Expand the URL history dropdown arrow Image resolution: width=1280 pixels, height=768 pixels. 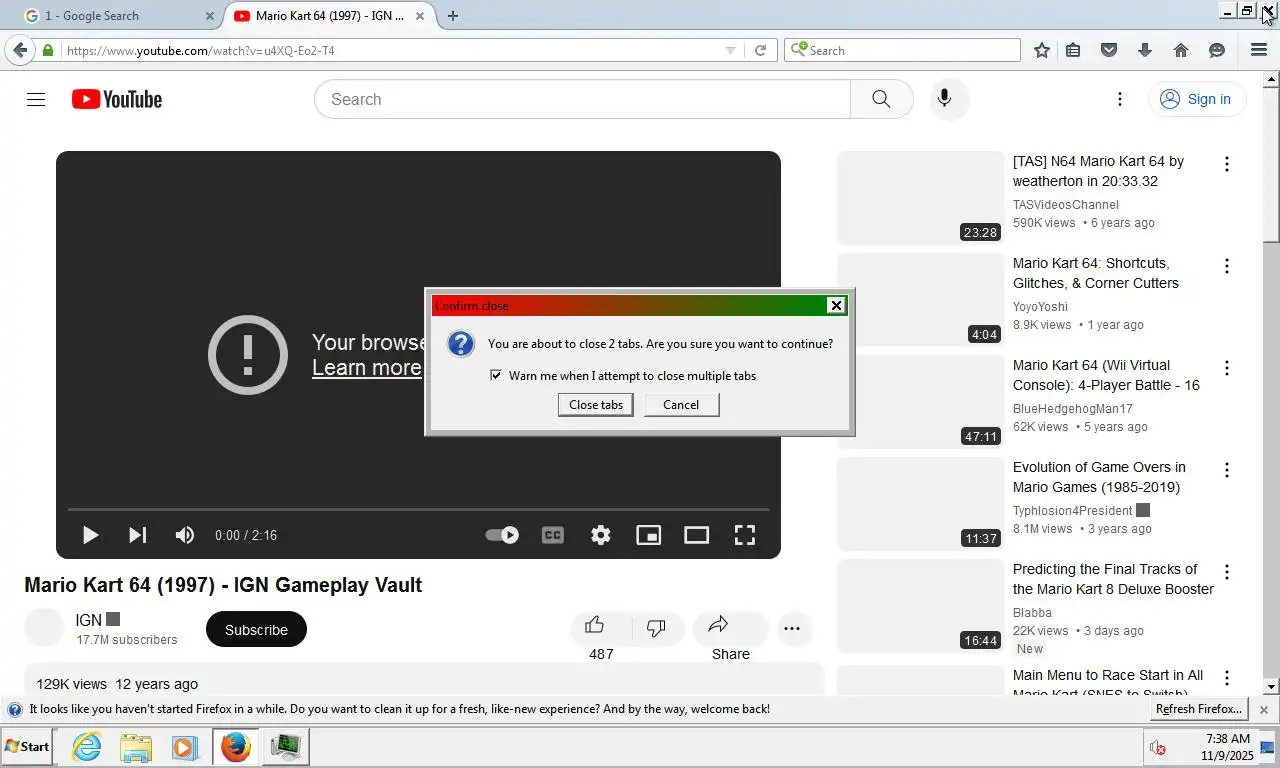730,50
